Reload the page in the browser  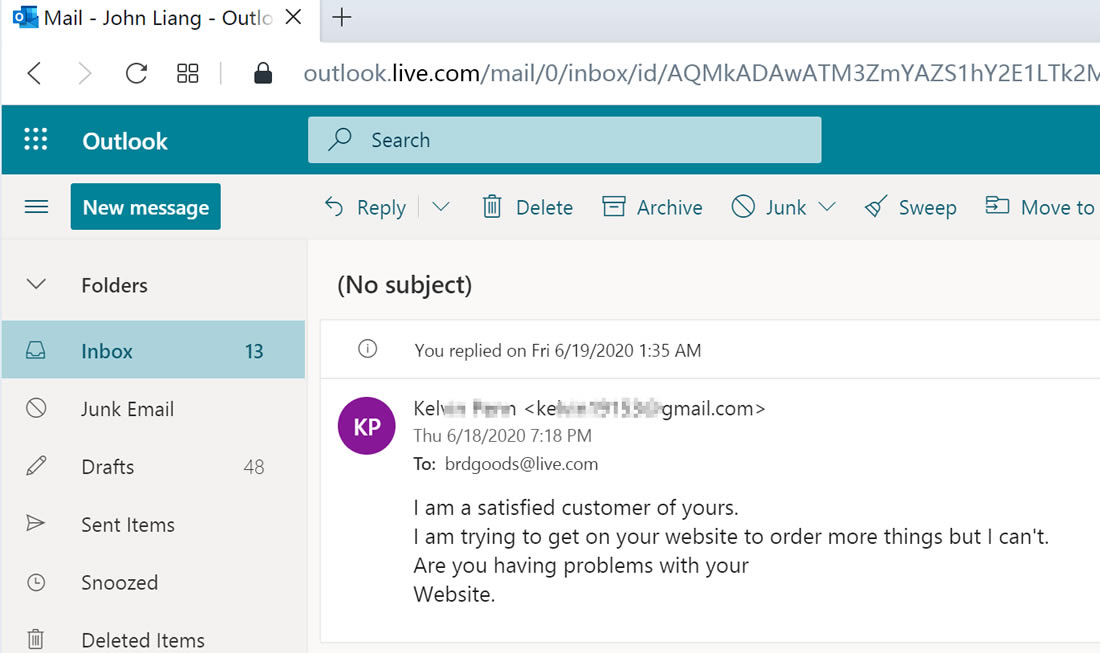[136, 73]
